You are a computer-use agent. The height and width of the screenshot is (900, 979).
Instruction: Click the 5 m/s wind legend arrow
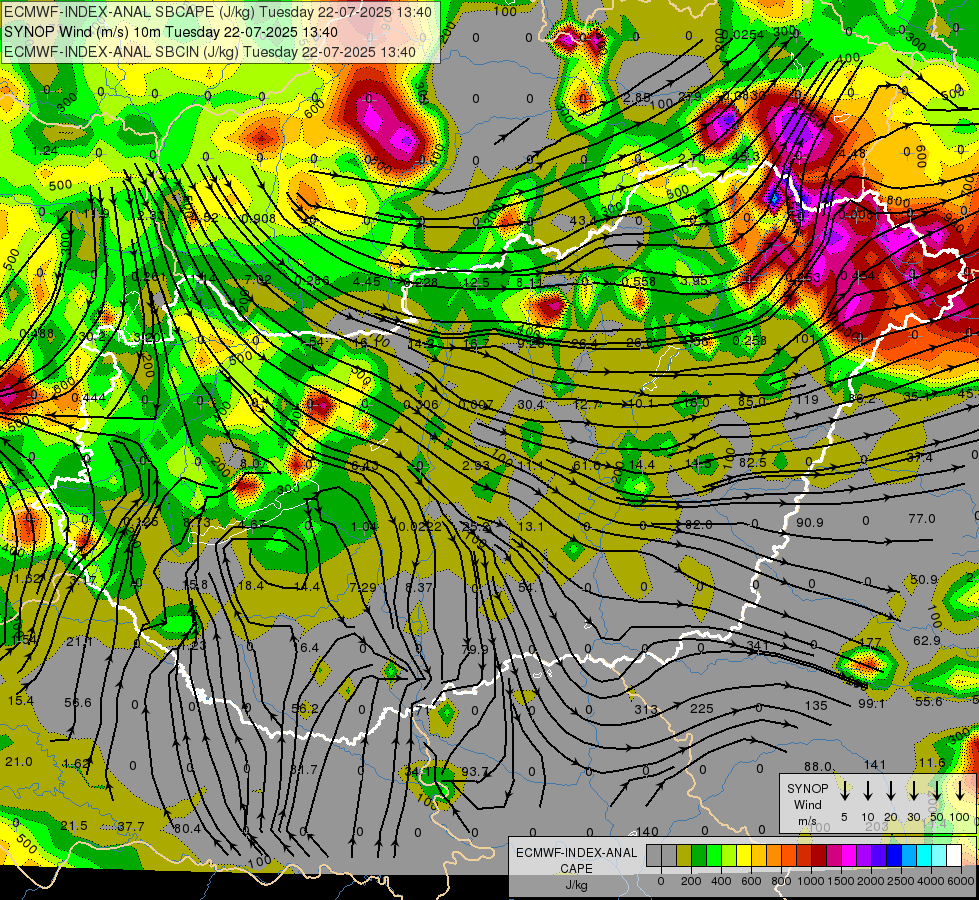pyautogui.click(x=845, y=791)
